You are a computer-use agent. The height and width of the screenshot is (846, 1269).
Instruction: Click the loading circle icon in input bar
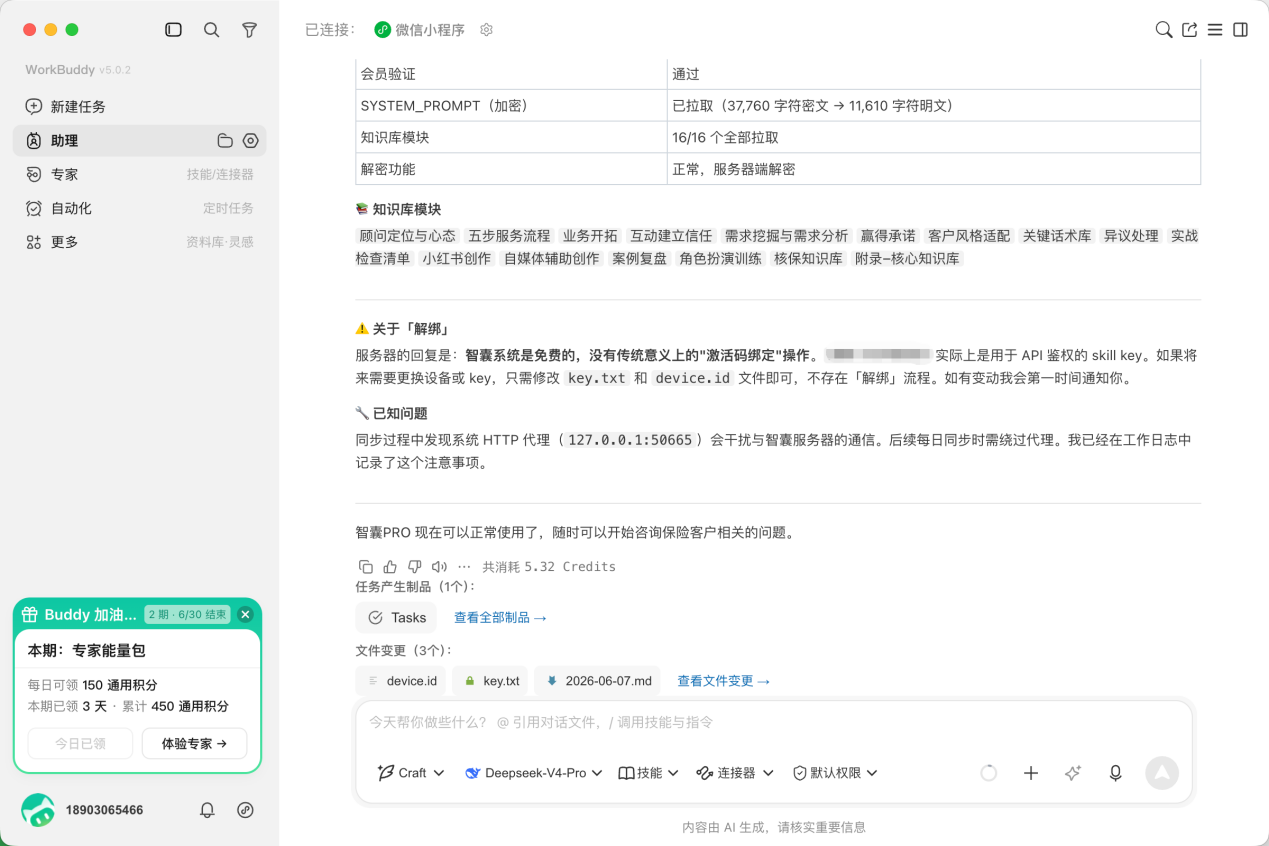pyautogui.click(x=989, y=773)
